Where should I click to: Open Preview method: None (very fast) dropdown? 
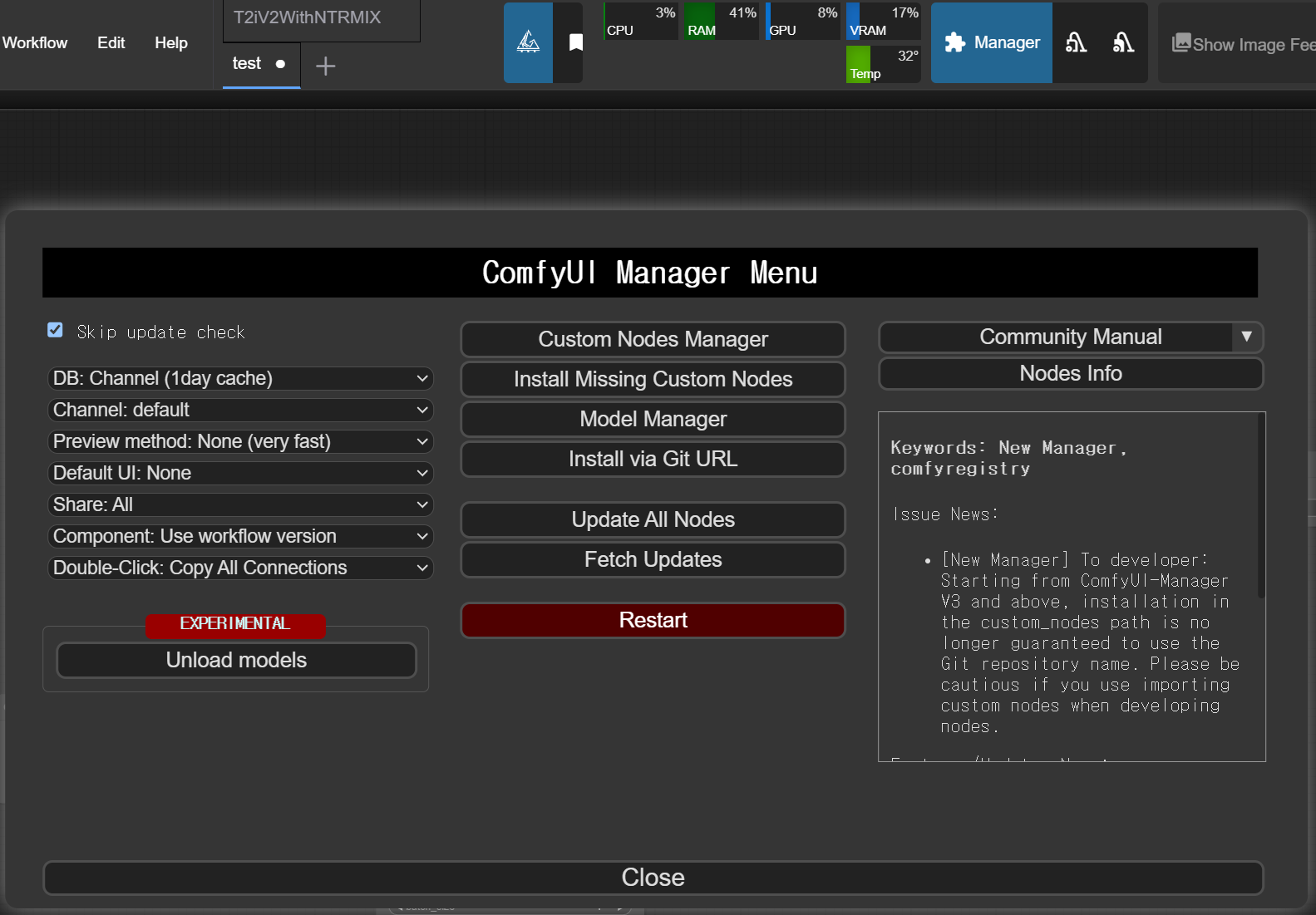pos(240,441)
